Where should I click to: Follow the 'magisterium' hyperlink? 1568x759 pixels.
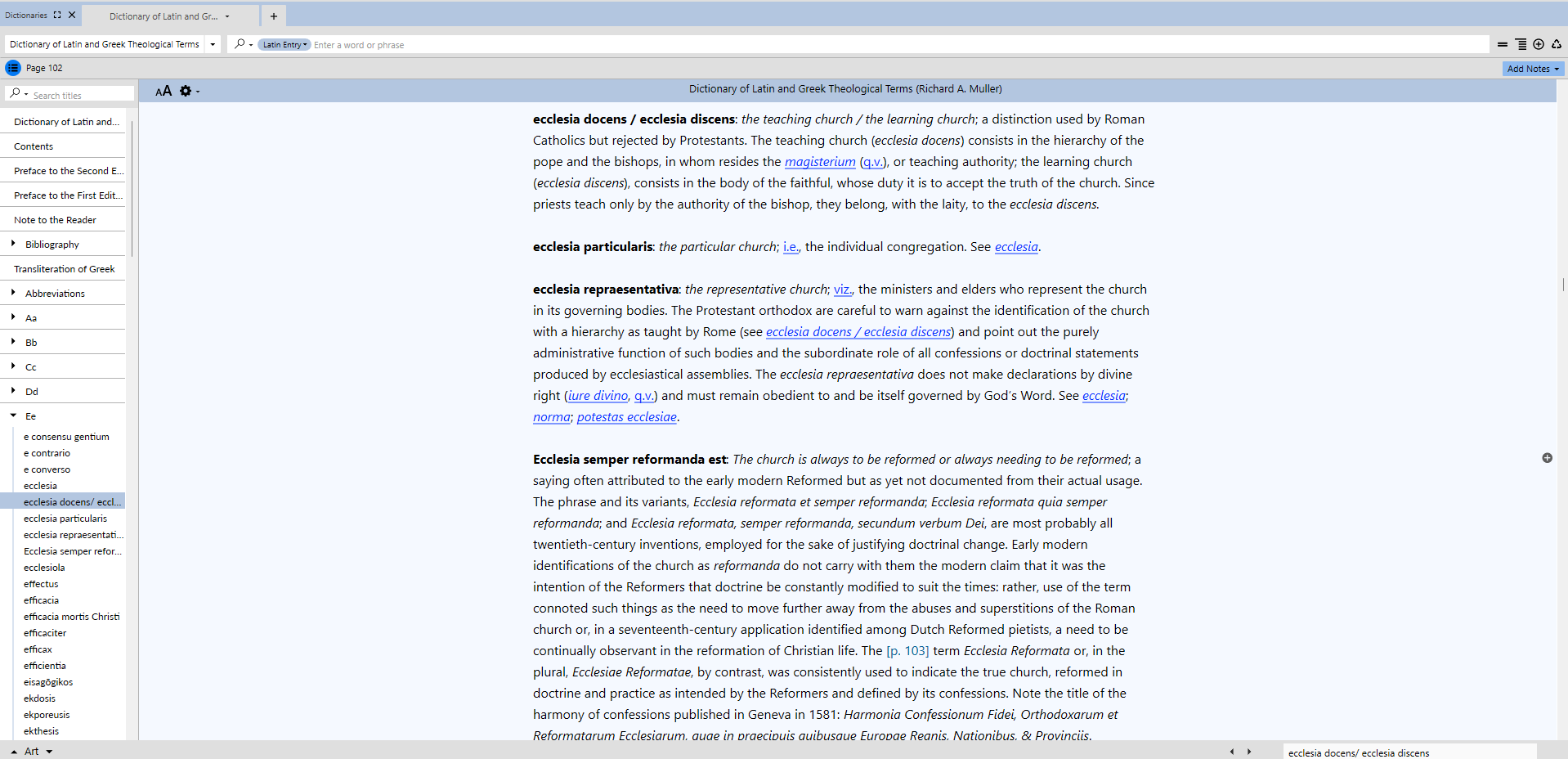[820, 162]
